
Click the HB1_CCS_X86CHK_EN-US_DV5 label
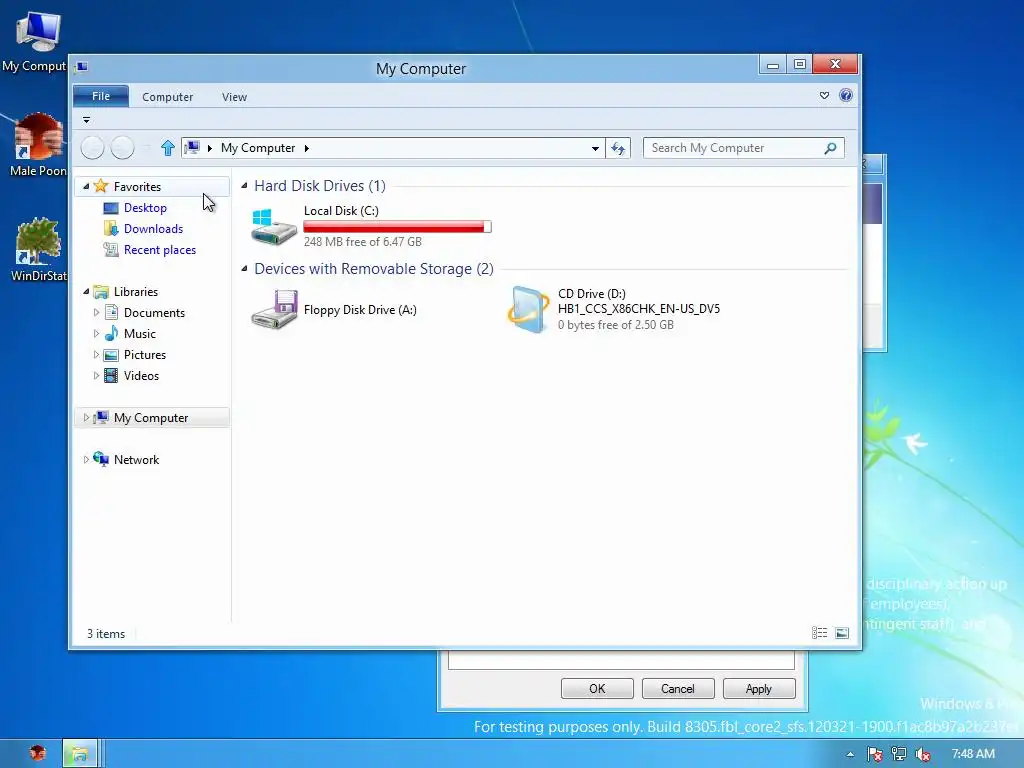(639, 309)
